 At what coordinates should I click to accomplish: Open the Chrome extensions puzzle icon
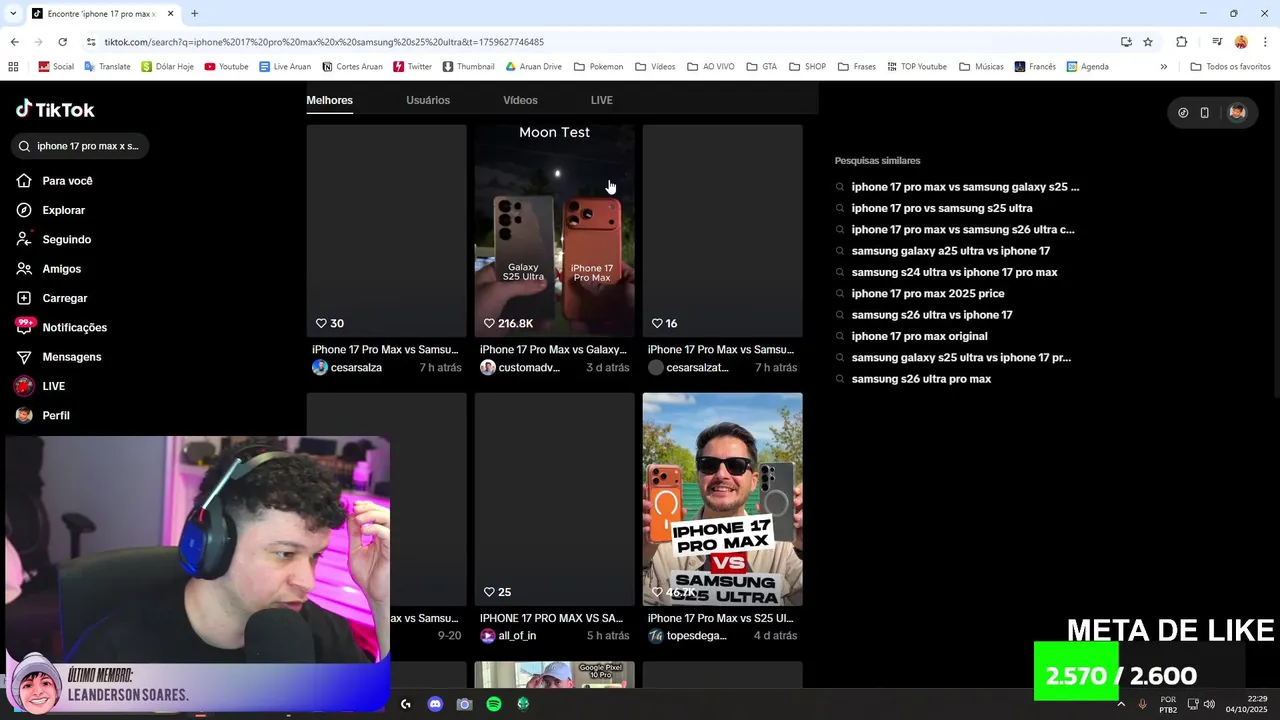coord(1182,42)
